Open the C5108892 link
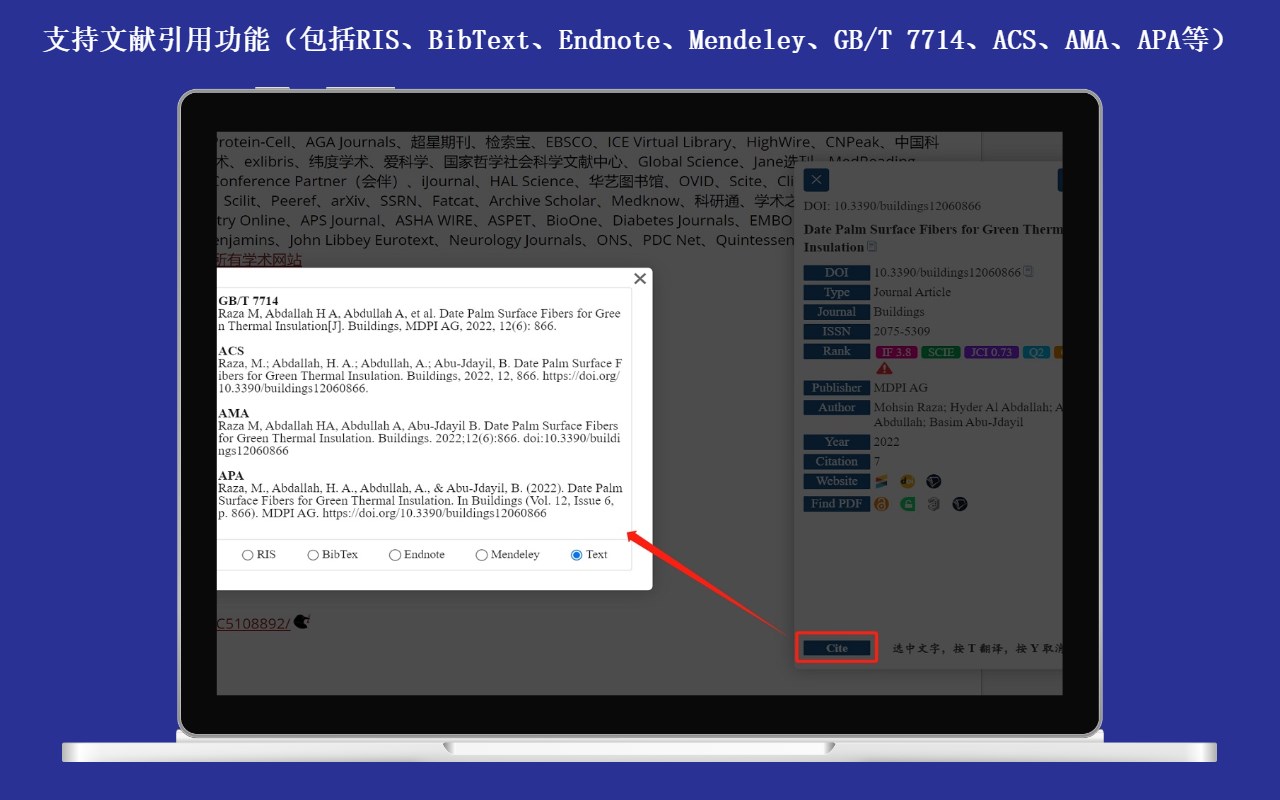 click(x=253, y=623)
